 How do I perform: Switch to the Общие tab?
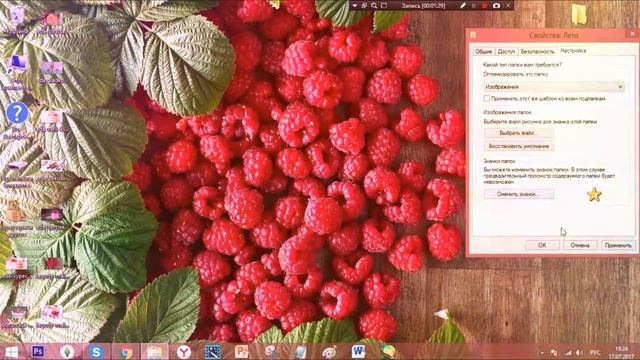pyautogui.click(x=483, y=51)
